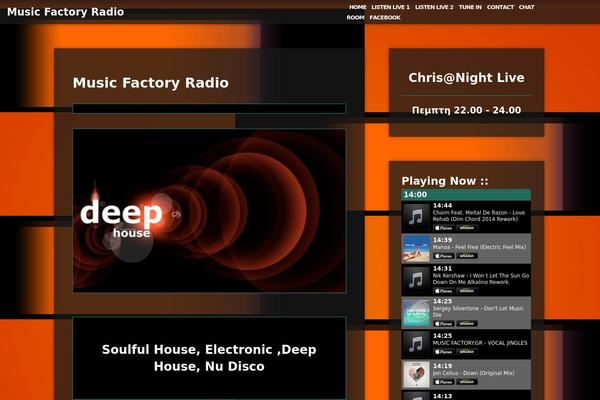The height and width of the screenshot is (400, 600).
Task: Click the 'Sergey Silvertone - Don't Let Music Die' title
Action: click(x=478, y=312)
